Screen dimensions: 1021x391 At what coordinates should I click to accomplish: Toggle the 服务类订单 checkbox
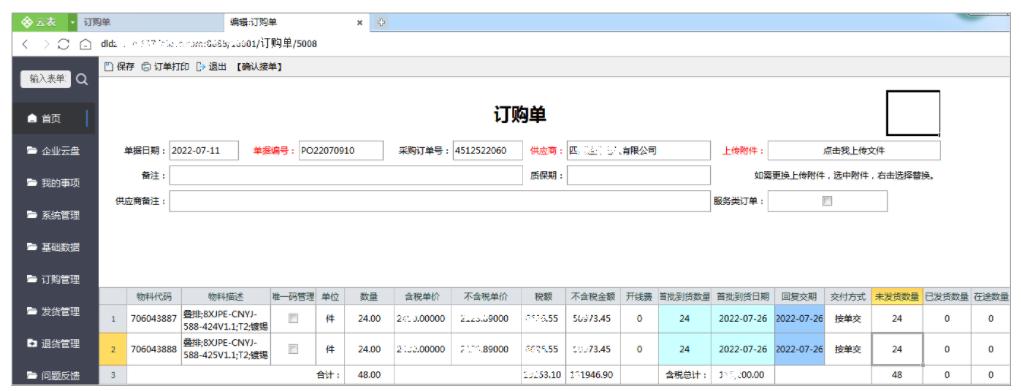tap(827, 201)
